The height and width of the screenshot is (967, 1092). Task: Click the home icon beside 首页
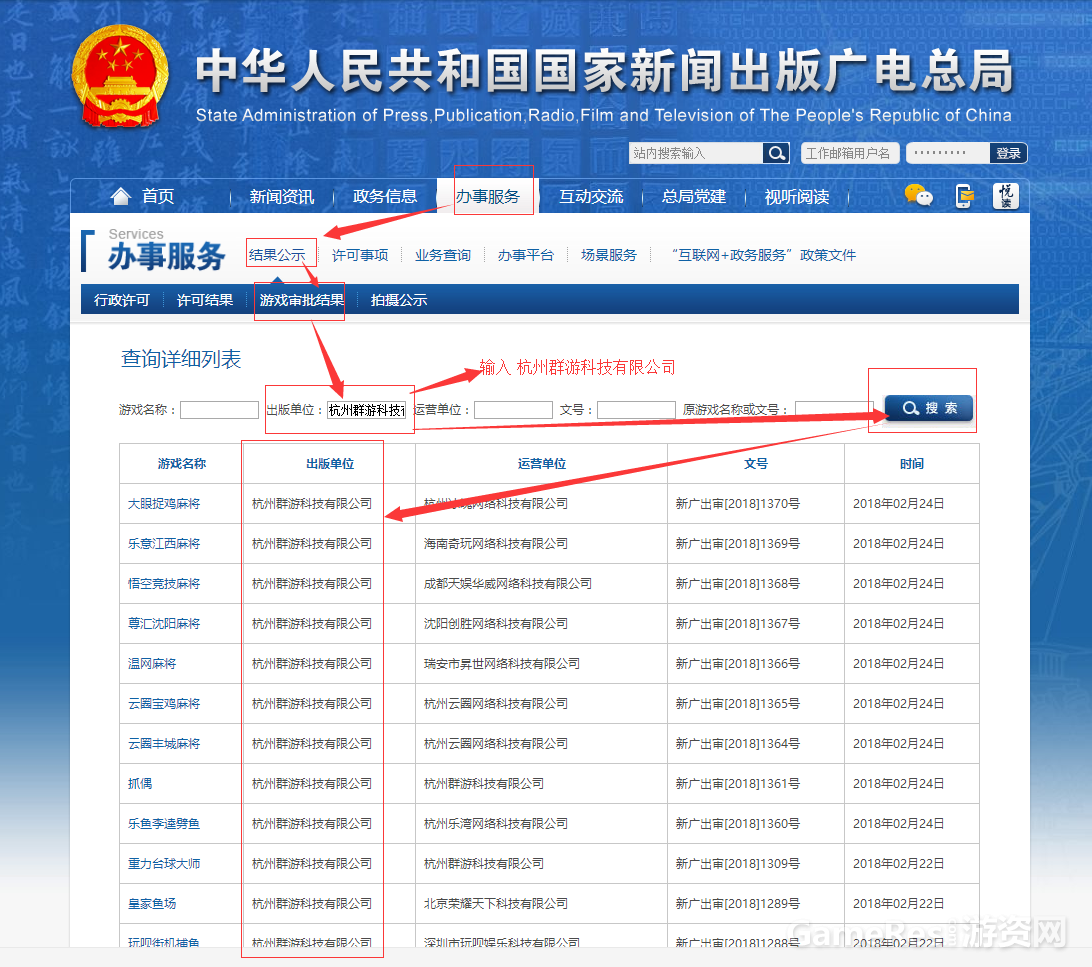[120, 196]
